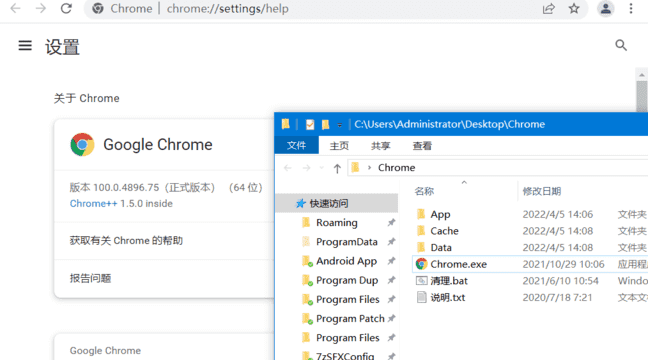Open the Chrome++ link
660x360 pixels.
(x=93, y=204)
